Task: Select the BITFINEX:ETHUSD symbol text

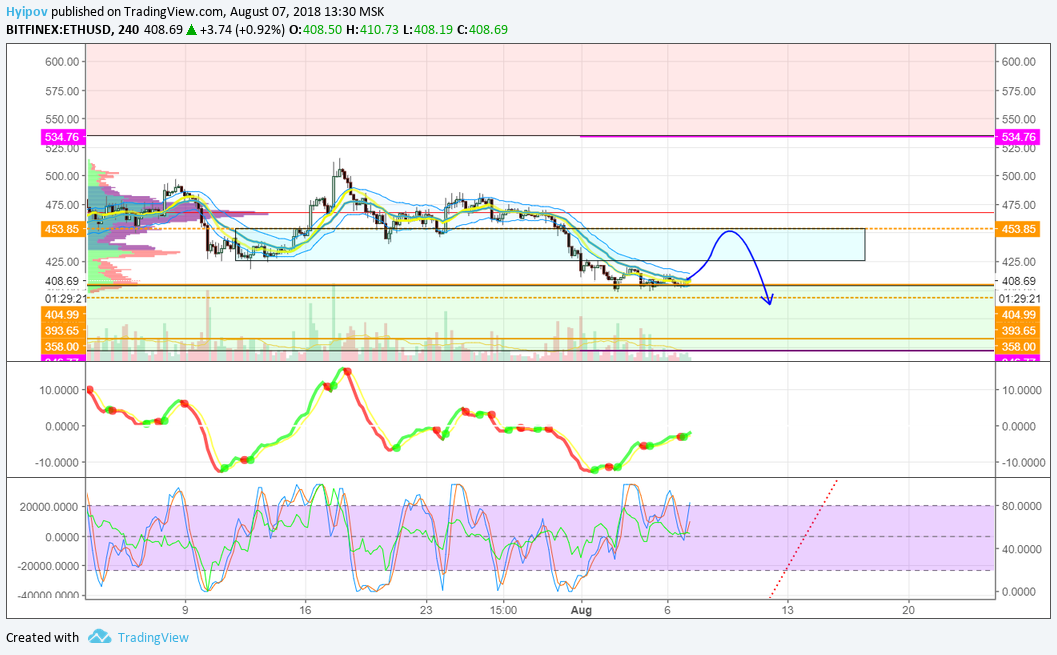Action: (x=59, y=30)
